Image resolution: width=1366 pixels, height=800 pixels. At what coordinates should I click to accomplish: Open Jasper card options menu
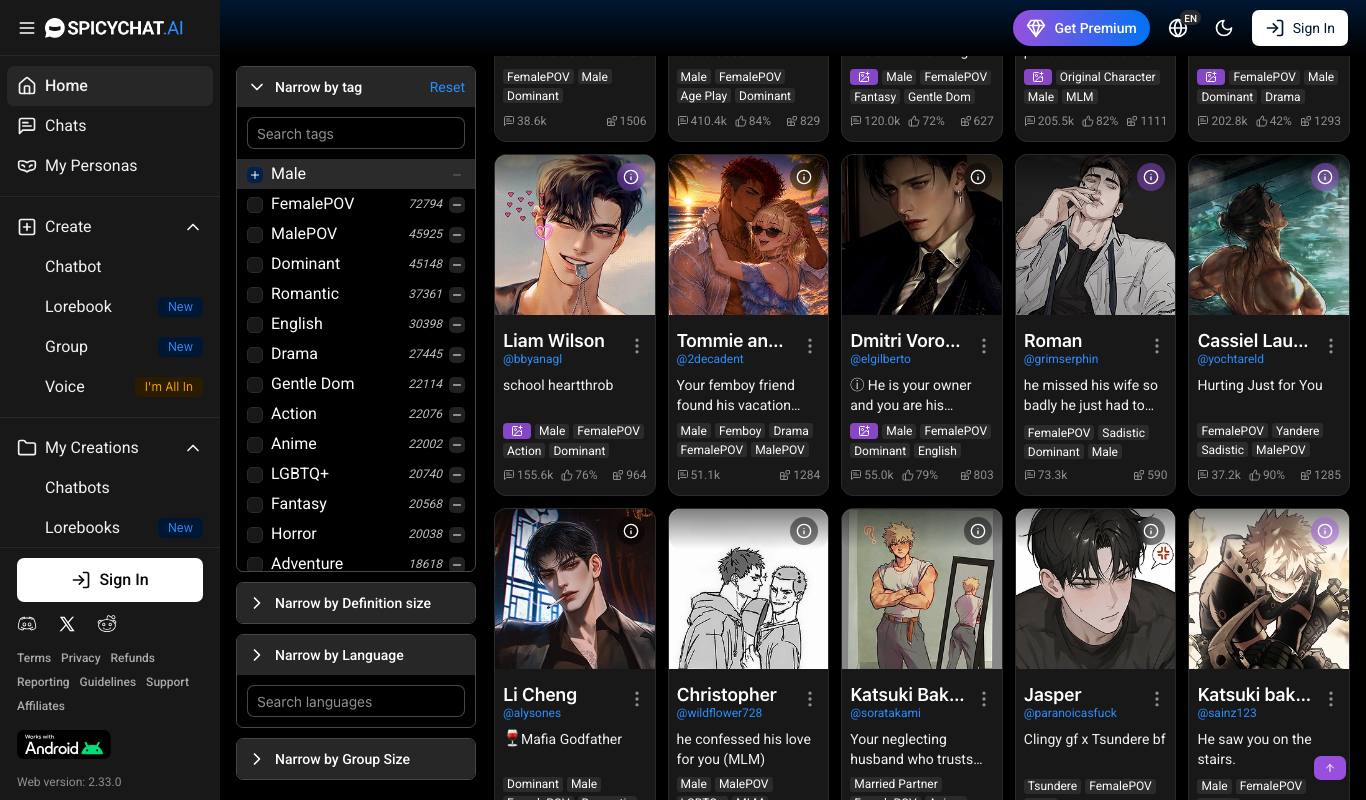pos(1157,699)
